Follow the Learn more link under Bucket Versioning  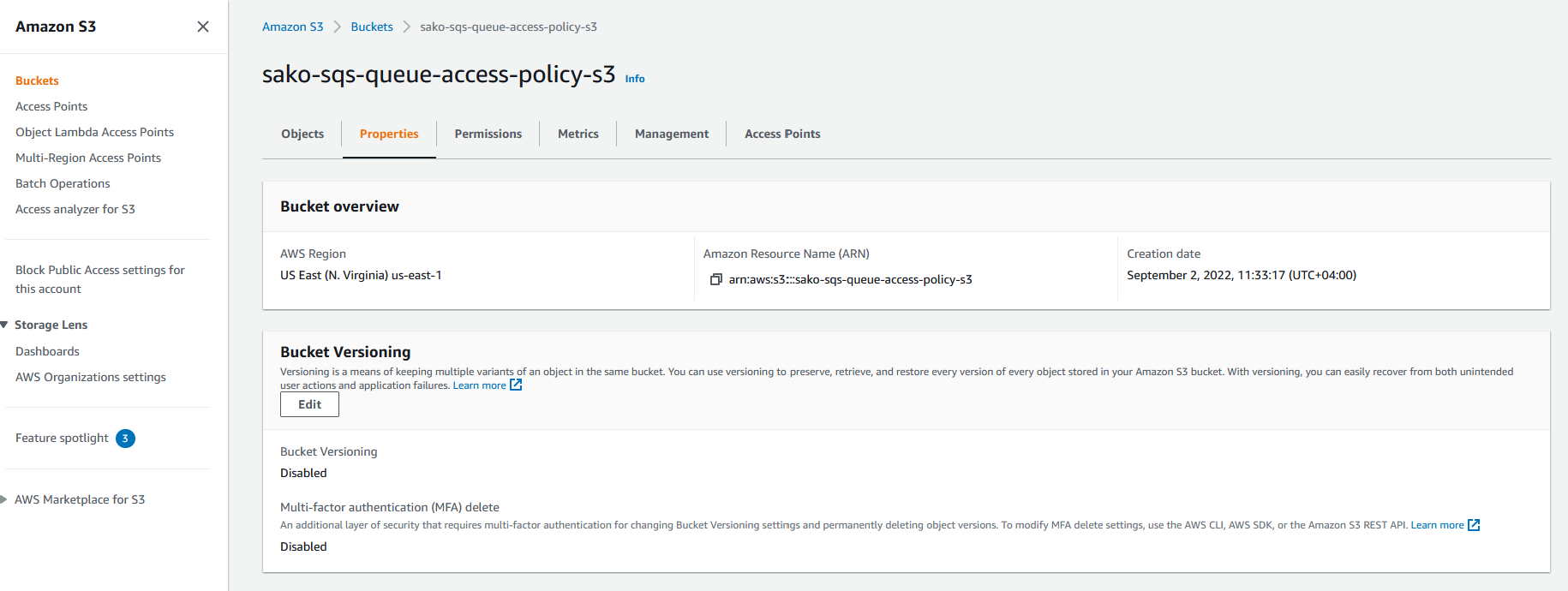[479, 385]
